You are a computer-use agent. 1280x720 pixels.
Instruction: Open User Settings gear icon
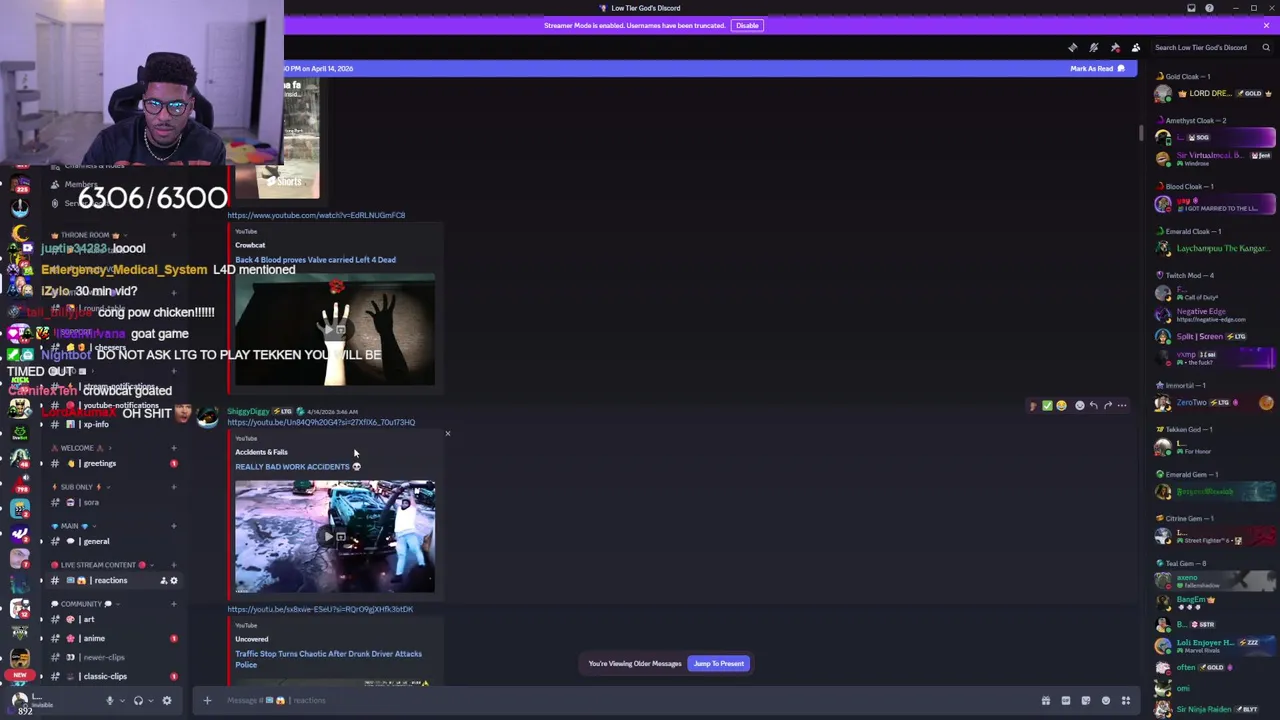click(167, 700)
